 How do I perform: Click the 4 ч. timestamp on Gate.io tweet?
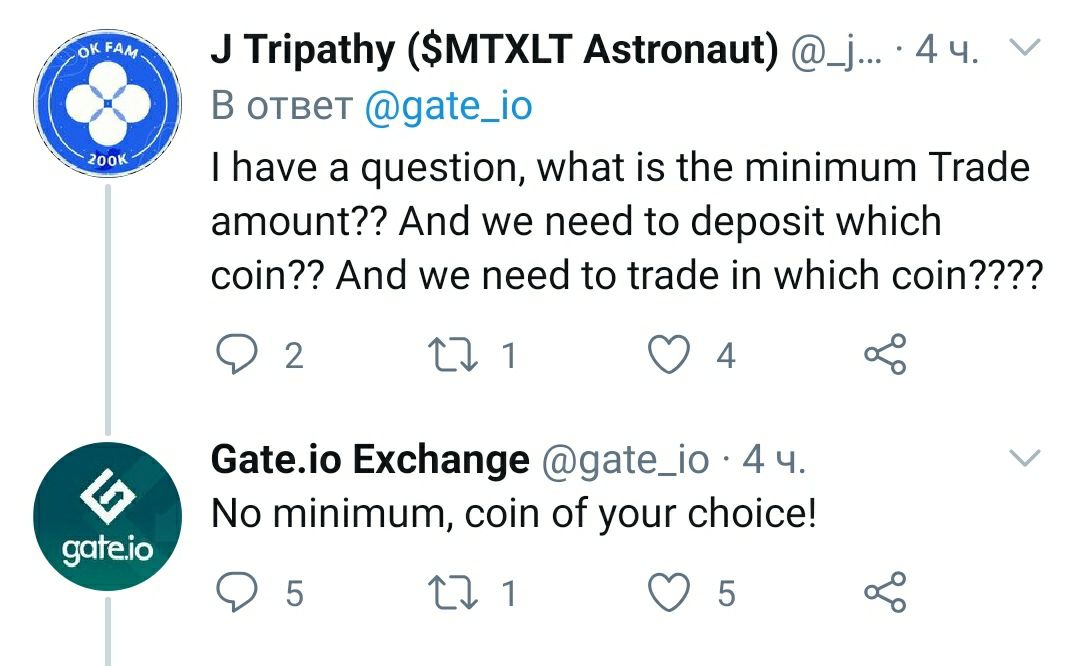click(x=775, y=460)
